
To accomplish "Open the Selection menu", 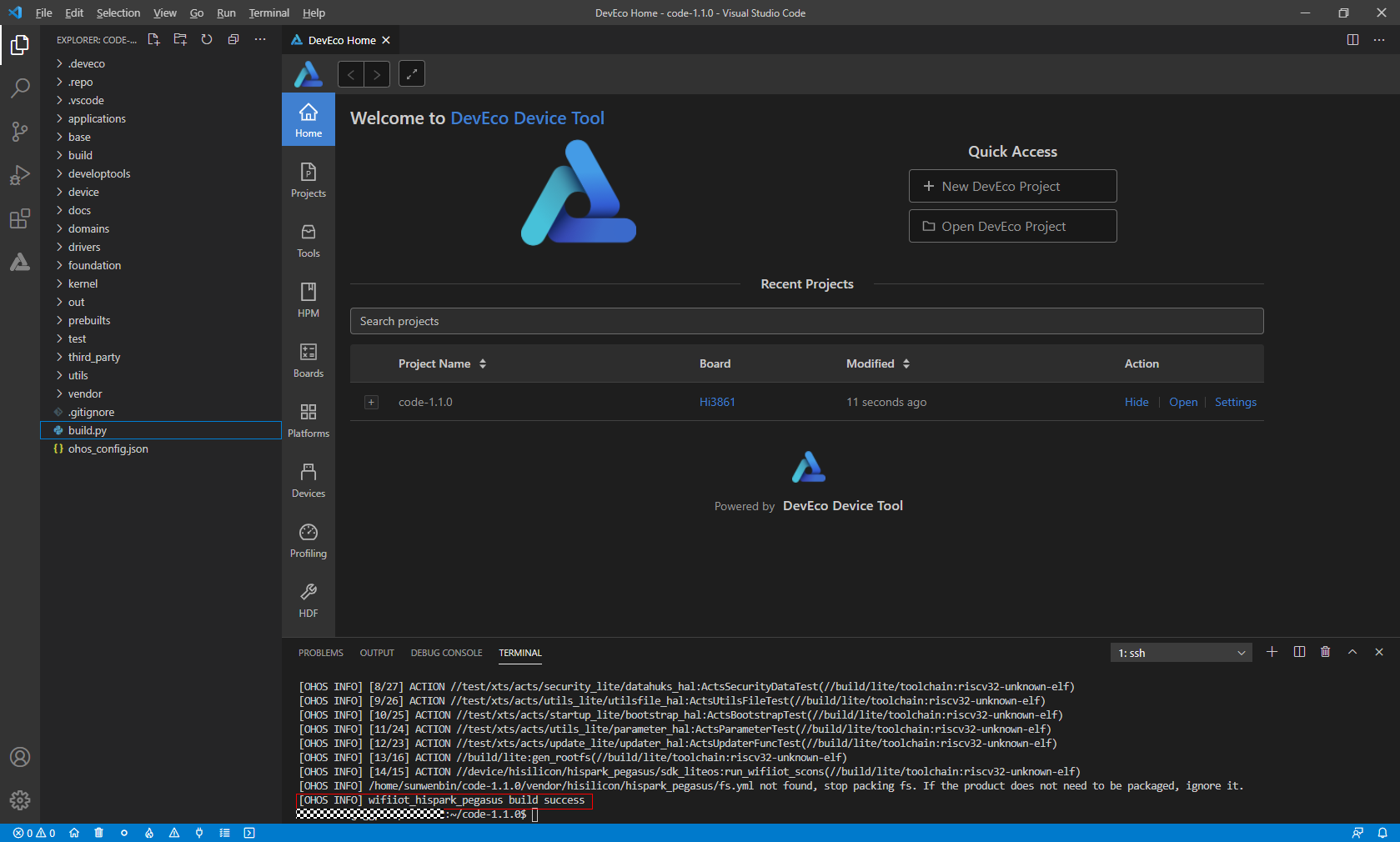I will click(x=118, y=13).
